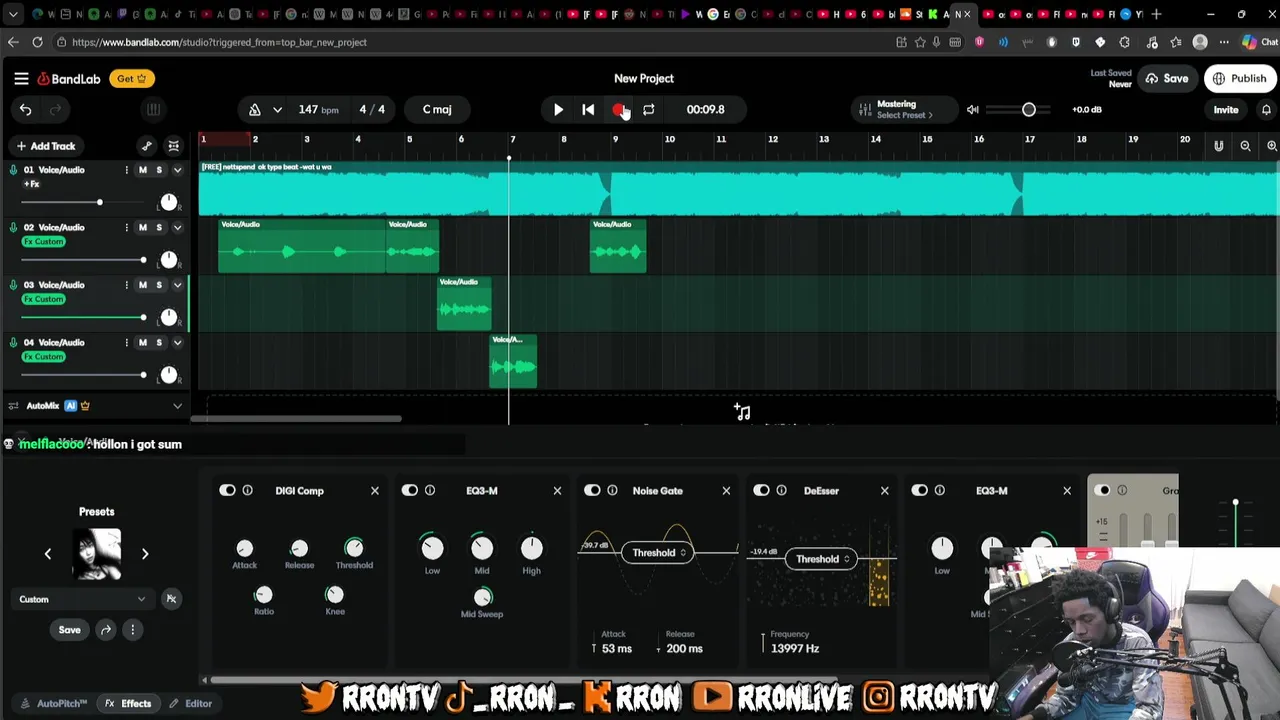This screenshot has height=720, width=1280.
Task: Open track 01 options three-dot menu
Action: click(126, 170)
